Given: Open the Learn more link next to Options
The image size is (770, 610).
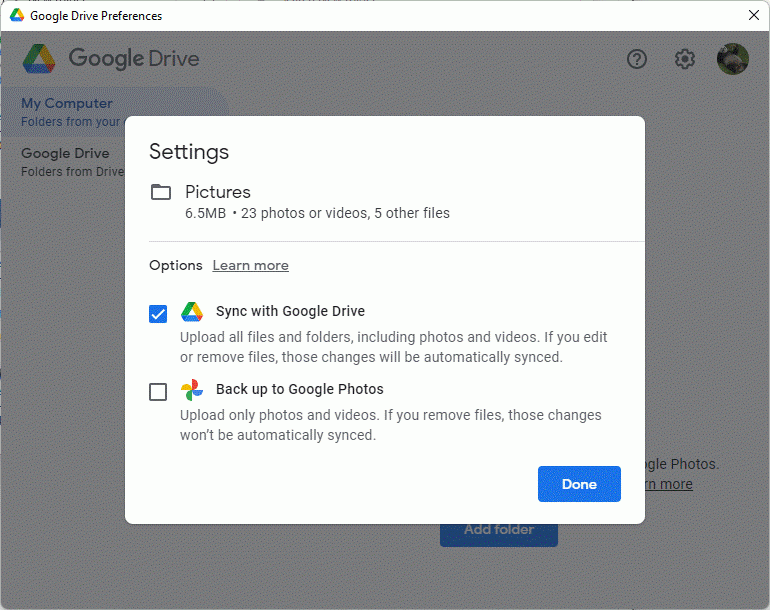Looking at the screenshot, I should pyautogui.click(x=250, y=266).
